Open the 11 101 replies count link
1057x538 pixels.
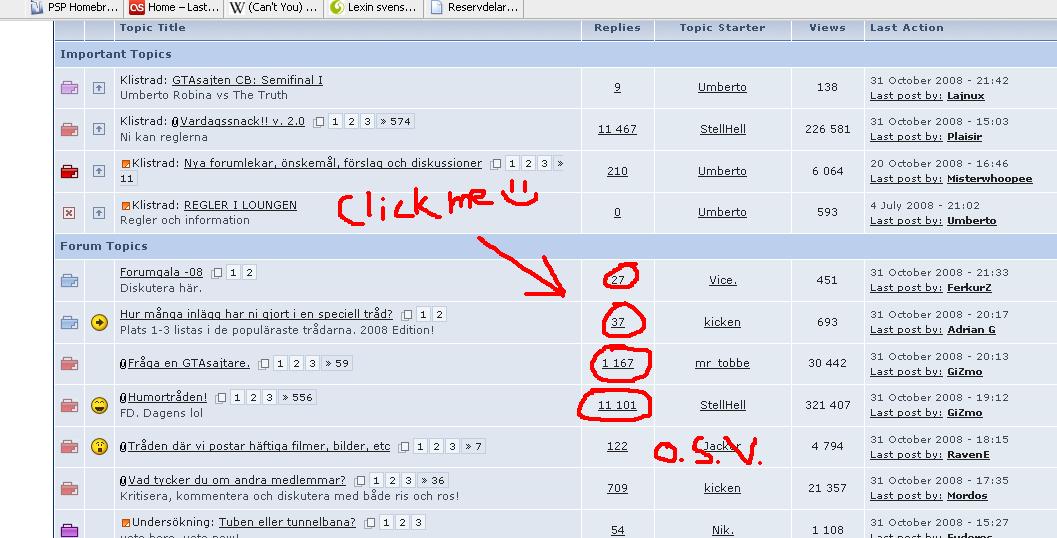point(617,405)
